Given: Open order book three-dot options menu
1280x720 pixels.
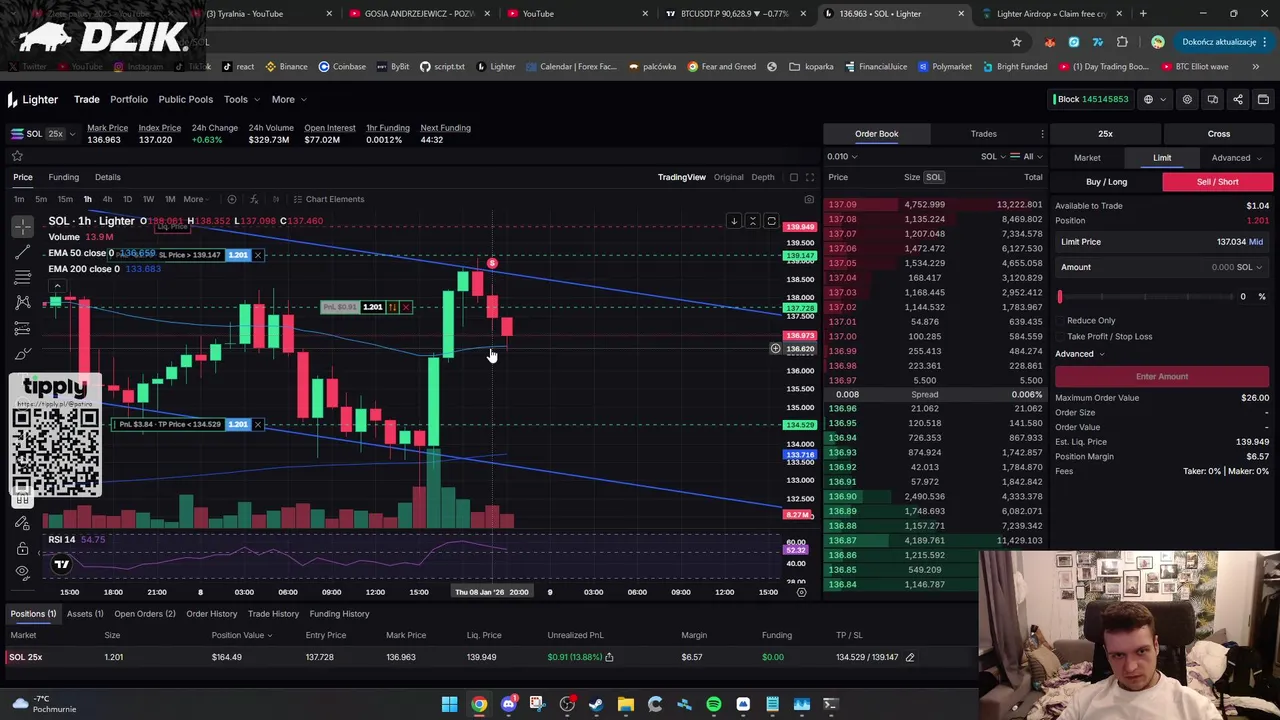Looking at the screenshot, I should (1042, 134).
